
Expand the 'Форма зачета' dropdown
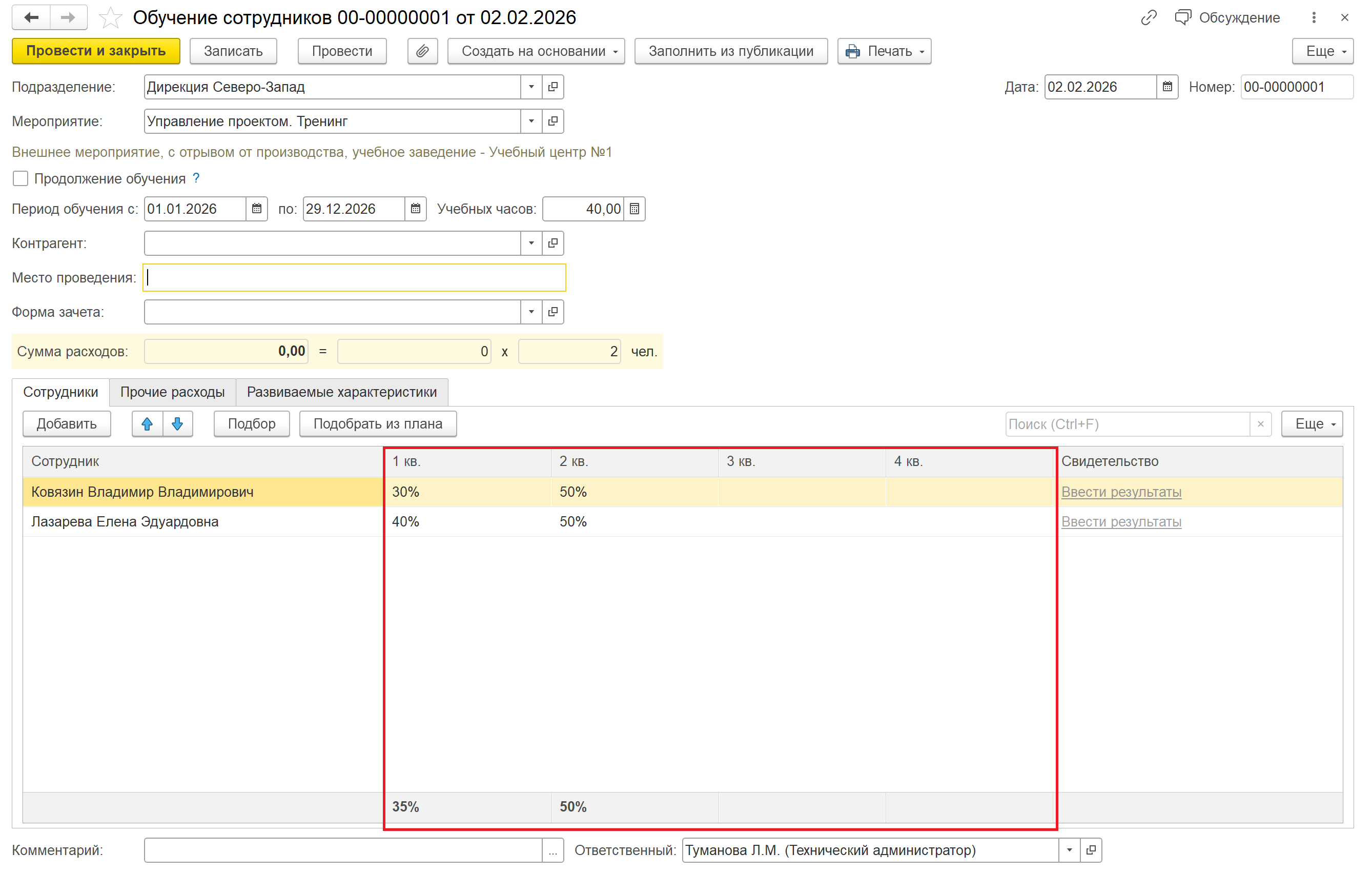(531, 312)
